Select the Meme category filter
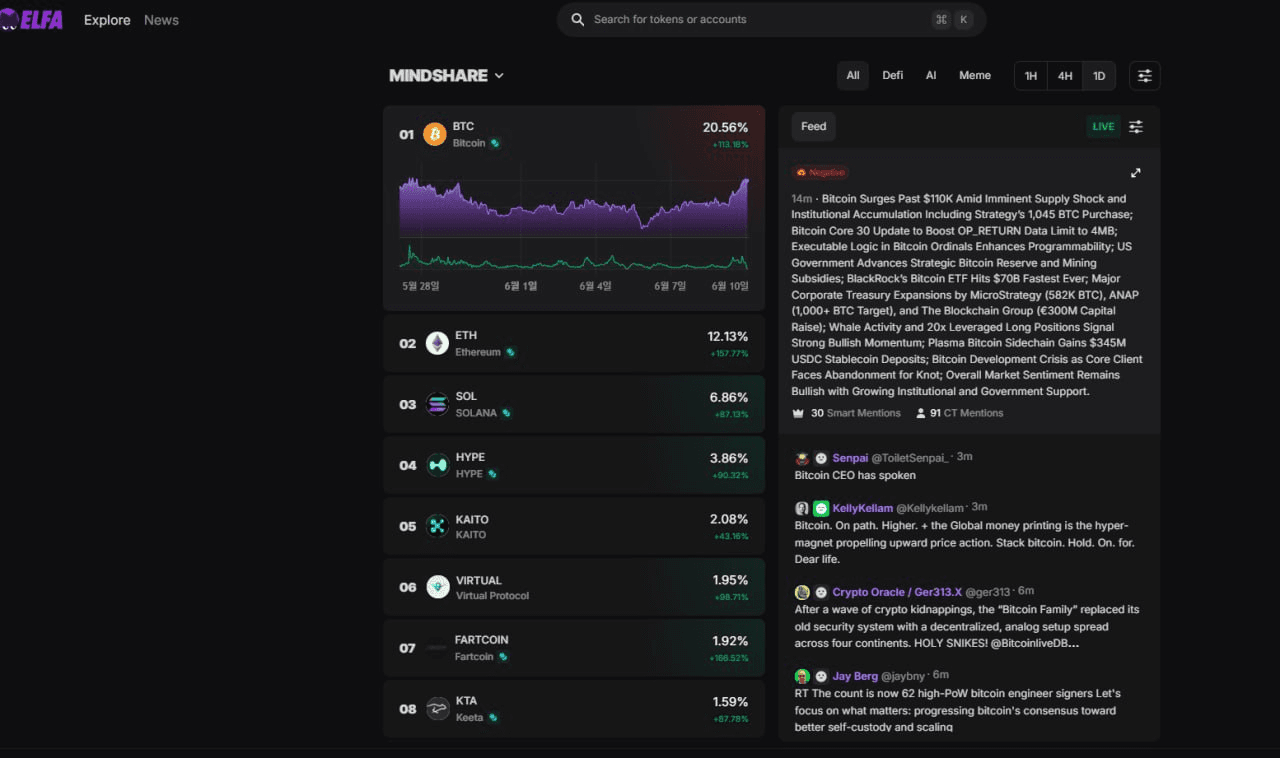The image size is (1280, 758). click(x=975, y=76)
